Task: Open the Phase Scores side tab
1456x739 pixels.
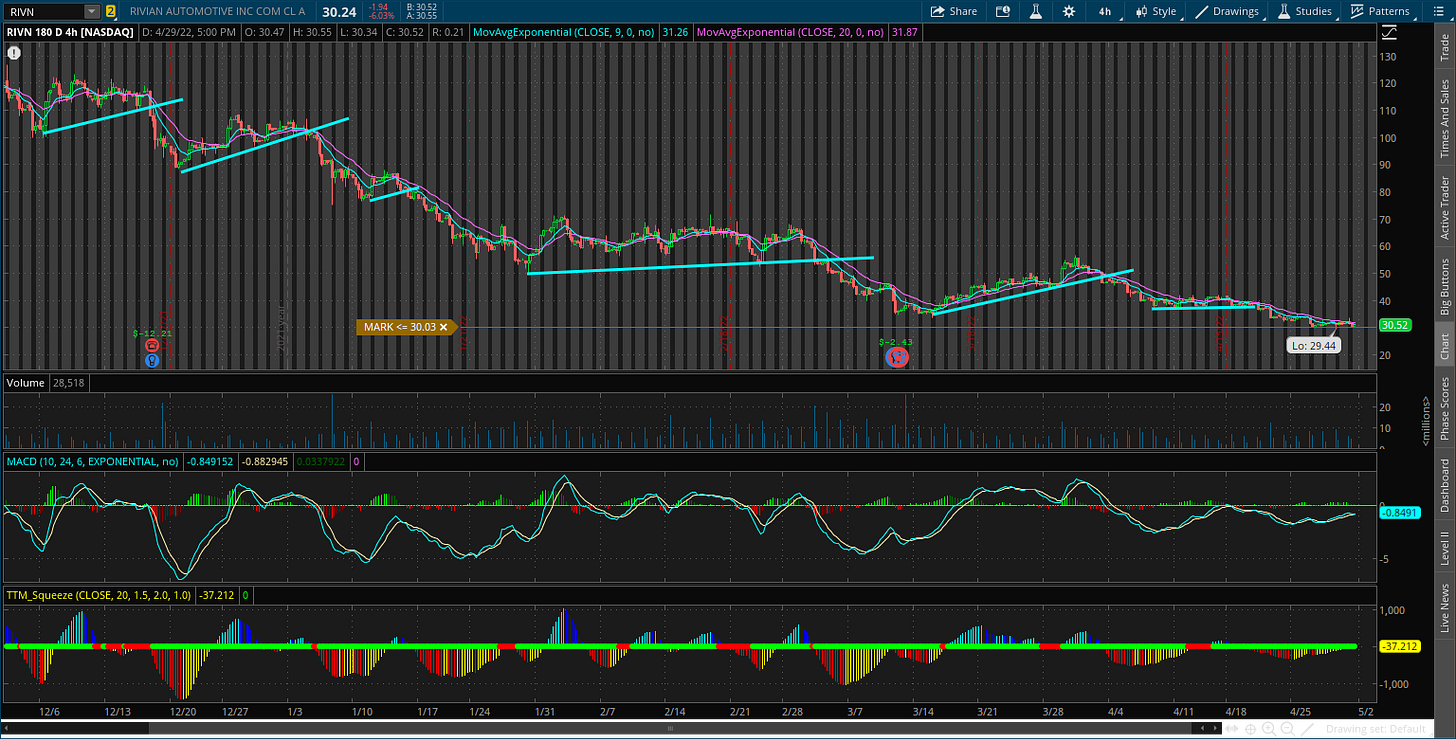Action: (x=1444, y=407)
